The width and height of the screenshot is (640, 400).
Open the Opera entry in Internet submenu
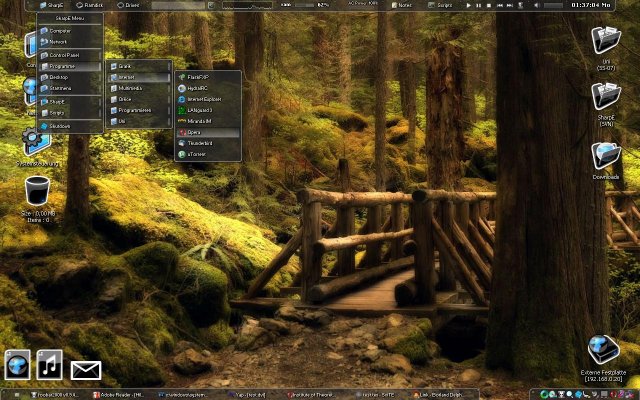[x=208, y=132]
